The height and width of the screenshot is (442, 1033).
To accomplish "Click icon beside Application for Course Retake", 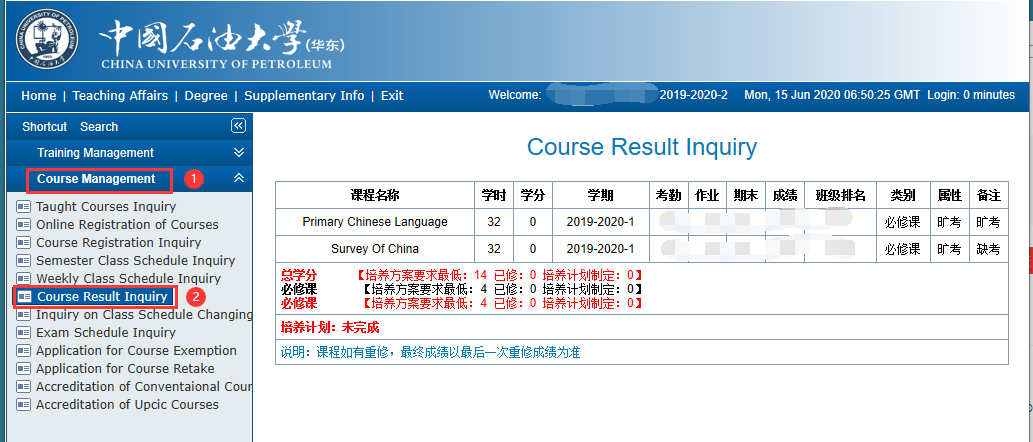I will [24, 369].
